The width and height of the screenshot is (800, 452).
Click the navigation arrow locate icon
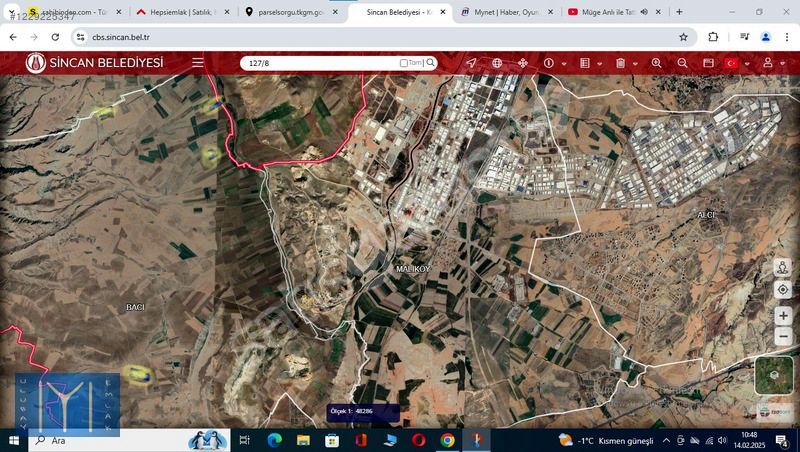tap(471, 63)
